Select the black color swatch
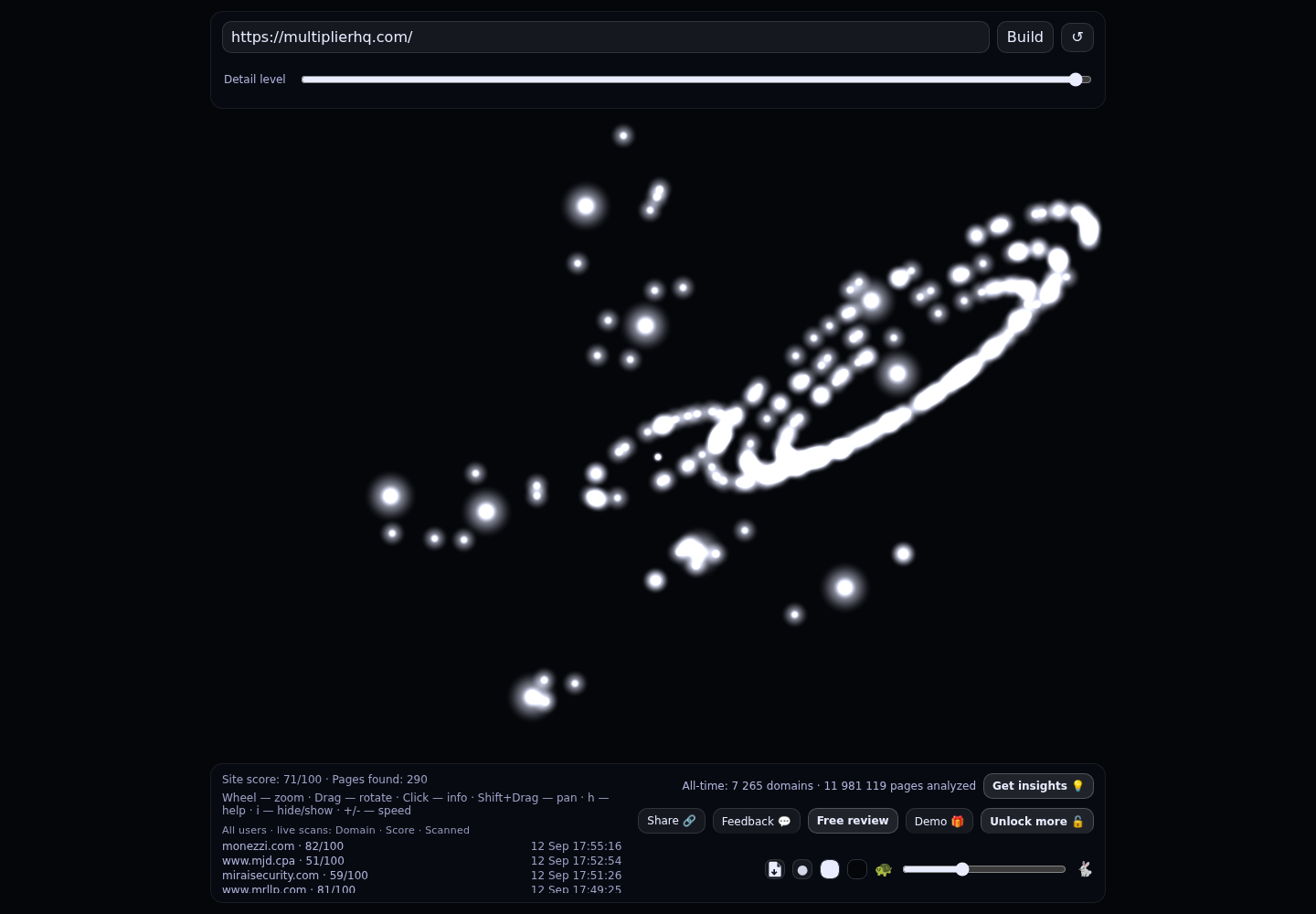1316x914 pixels. click(857, 869)
